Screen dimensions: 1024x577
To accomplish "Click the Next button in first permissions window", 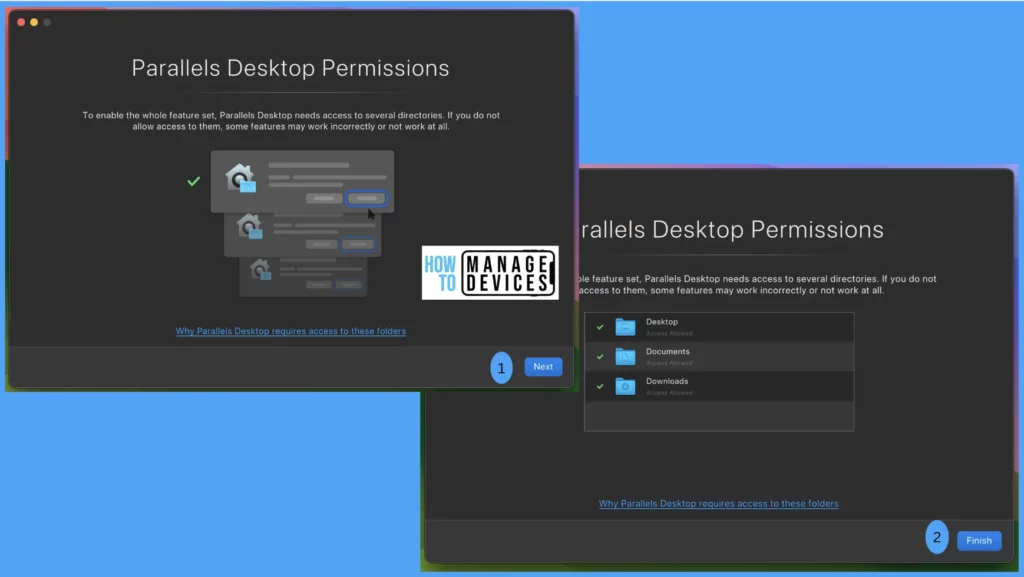I will [x=543, y=367].
